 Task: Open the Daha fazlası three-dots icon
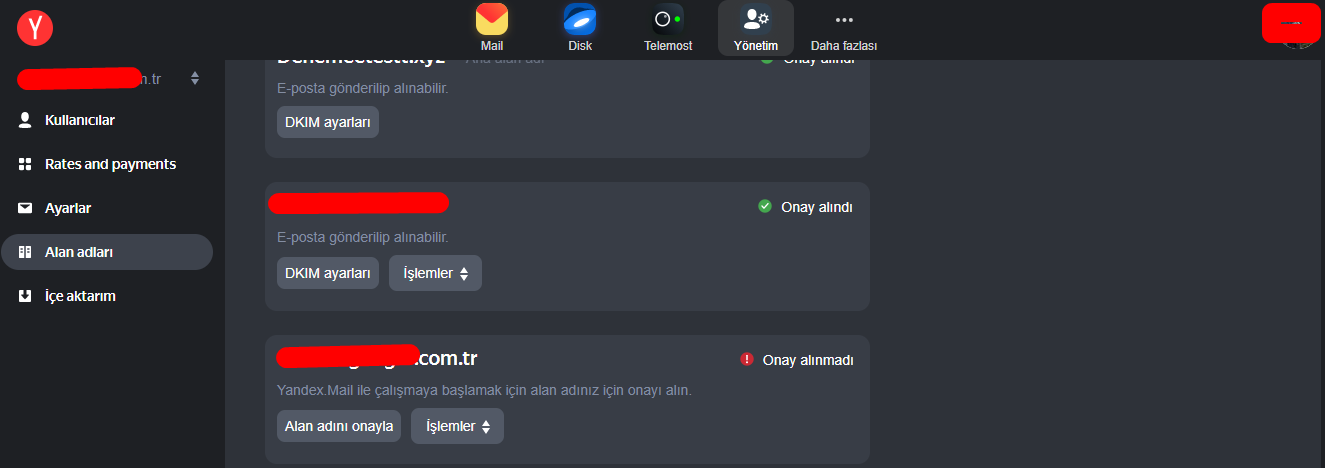tap(844, 19)
